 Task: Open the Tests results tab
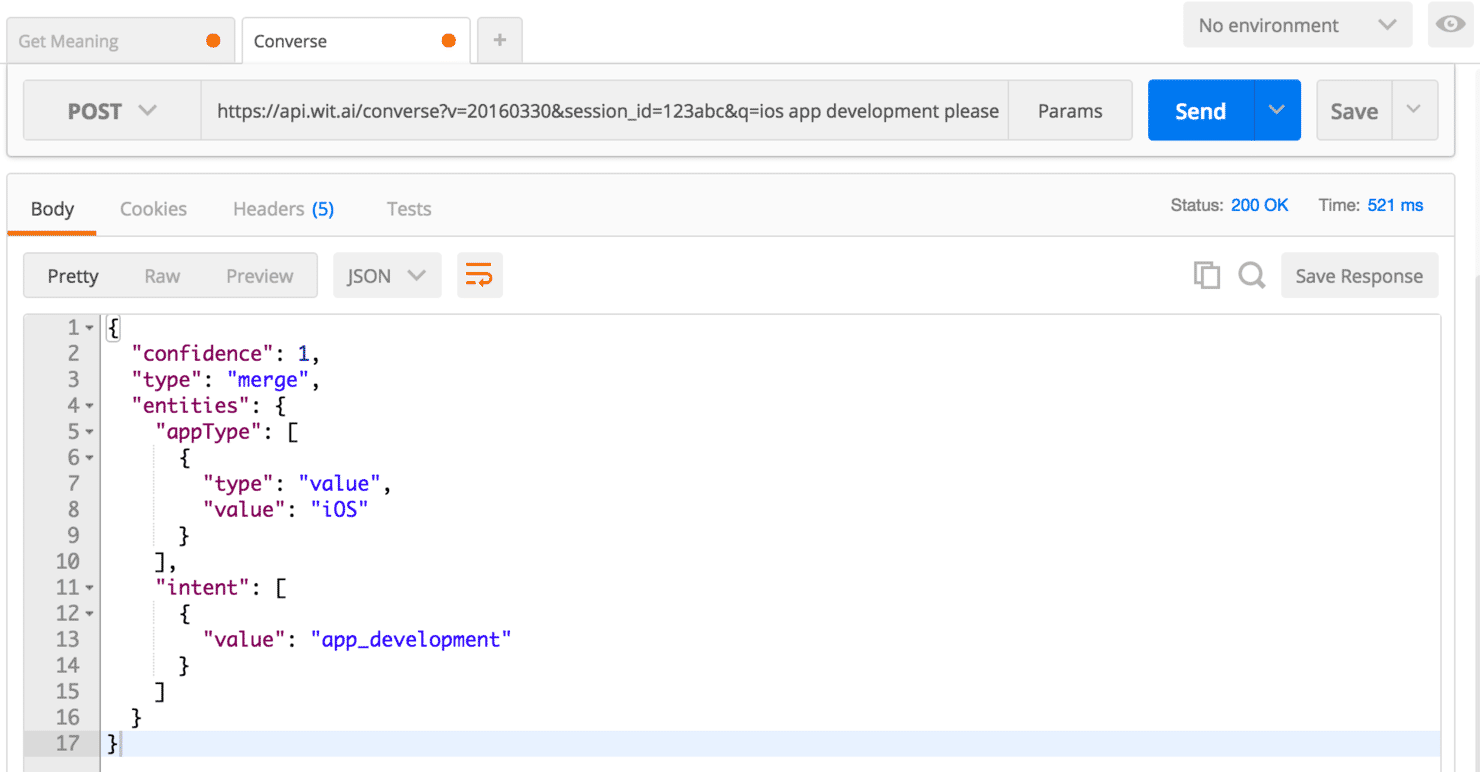pyautogui.click(x=409, y=208)
